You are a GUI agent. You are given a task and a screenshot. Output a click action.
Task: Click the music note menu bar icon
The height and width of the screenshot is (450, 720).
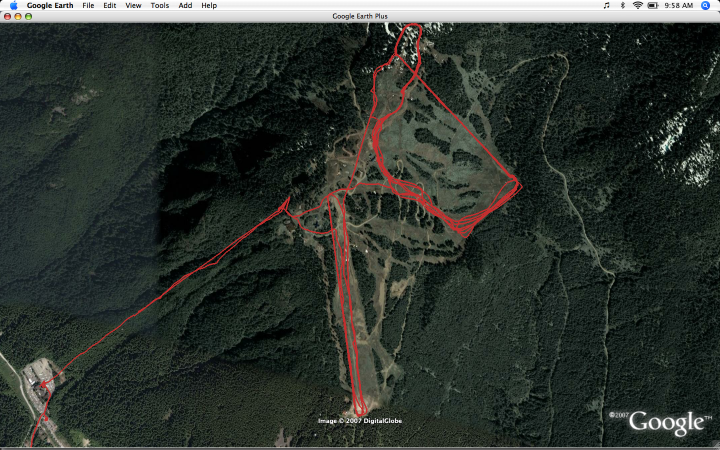(x=607, y=6)
